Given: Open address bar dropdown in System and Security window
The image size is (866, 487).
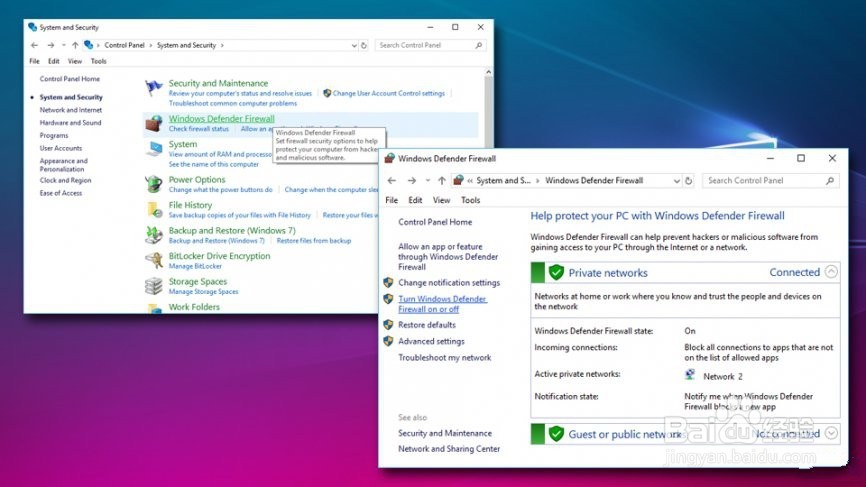Looking at the screenshot, I should point(354,45).
